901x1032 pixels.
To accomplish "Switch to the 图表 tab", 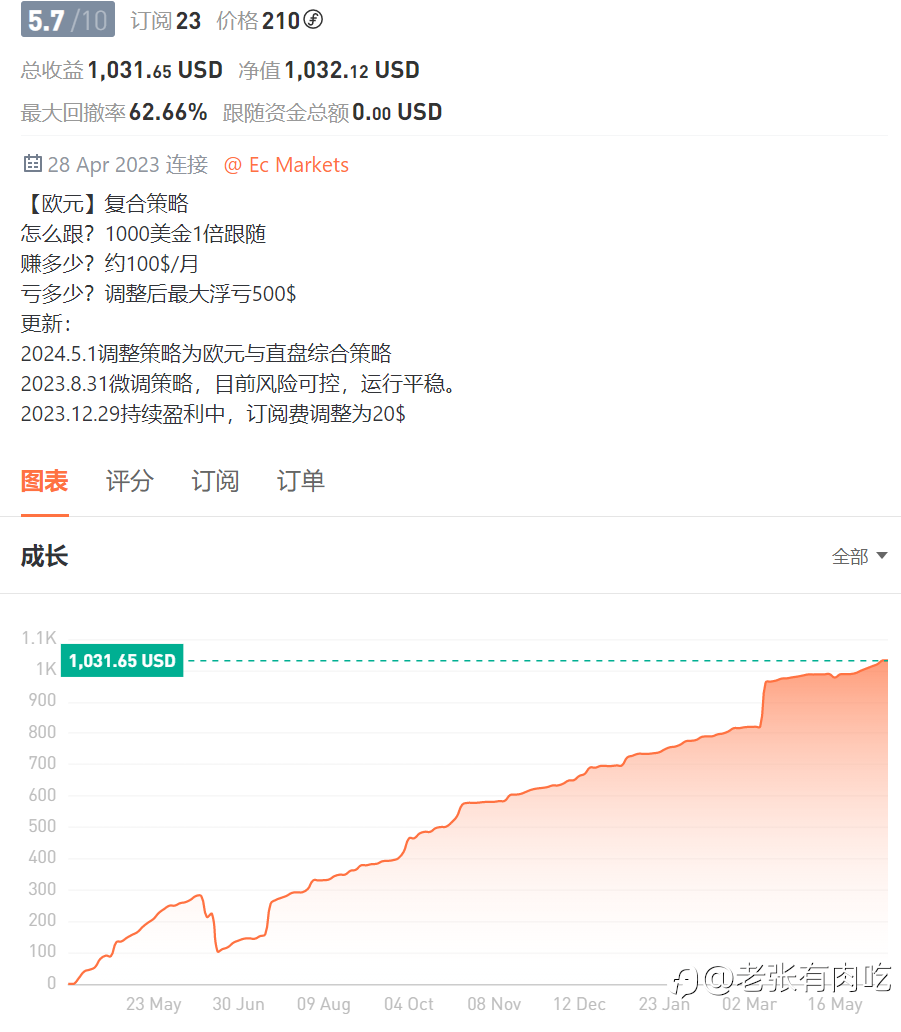I will pos(44,481).
